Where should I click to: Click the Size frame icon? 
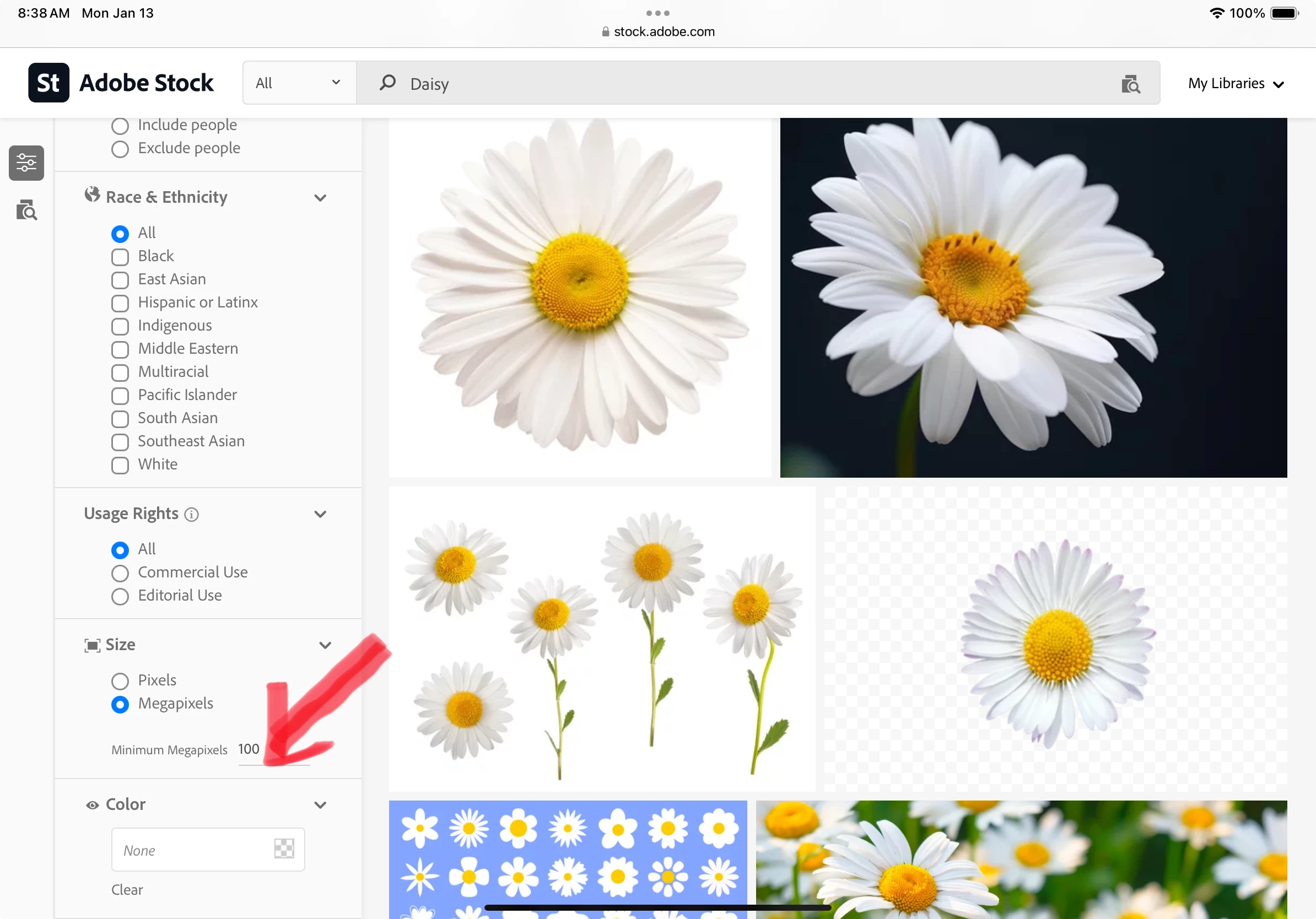click(x=91, y=646)
